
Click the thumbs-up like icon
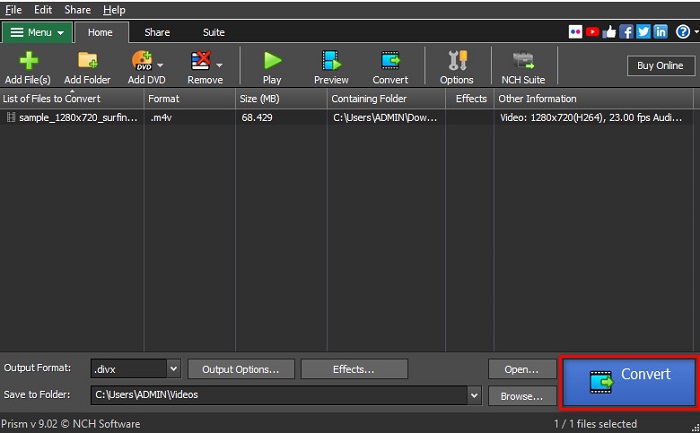[609, 32]
